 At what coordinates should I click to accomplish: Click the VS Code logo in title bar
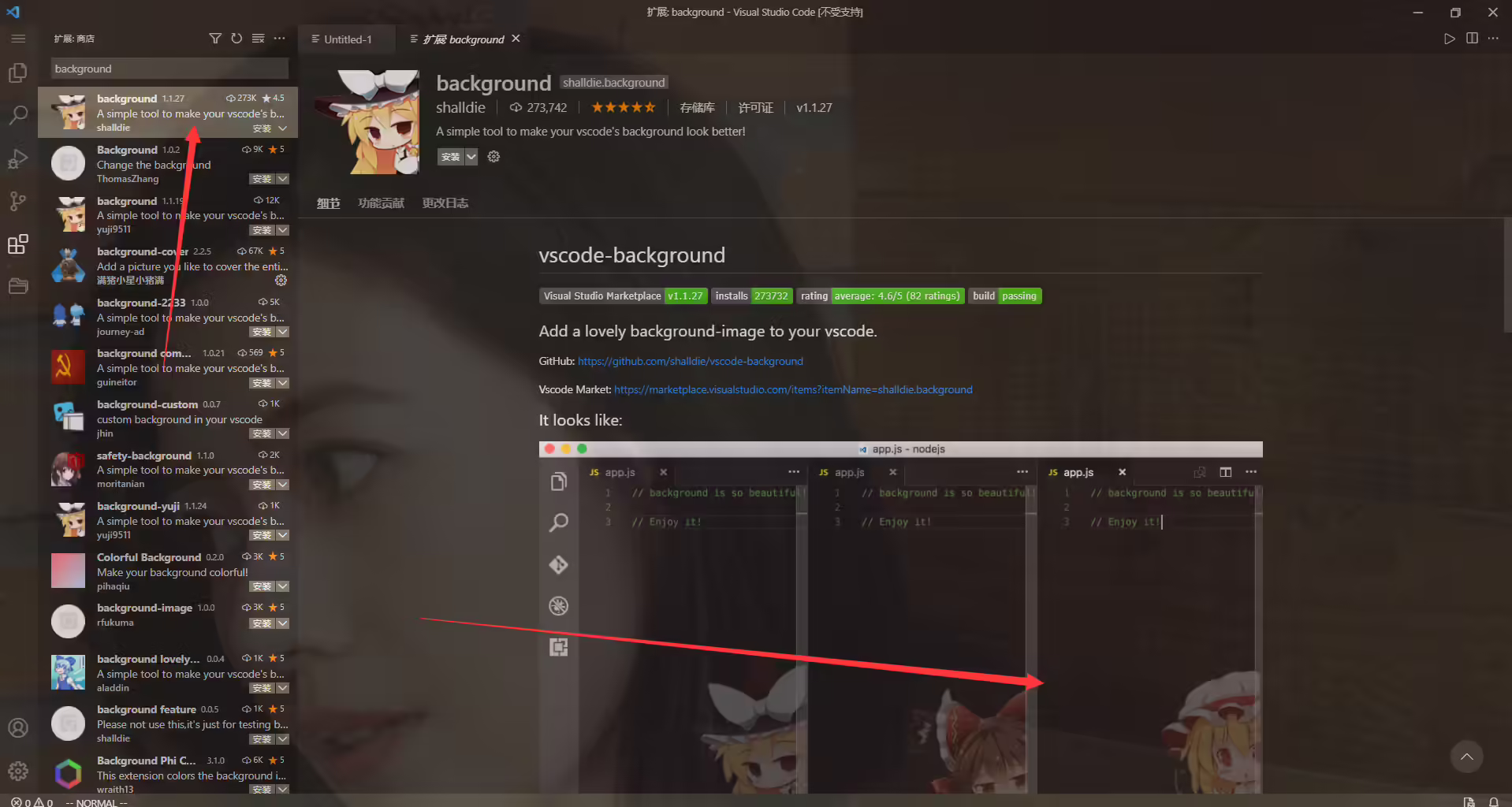pyautogui.click(x=13, y=12)
